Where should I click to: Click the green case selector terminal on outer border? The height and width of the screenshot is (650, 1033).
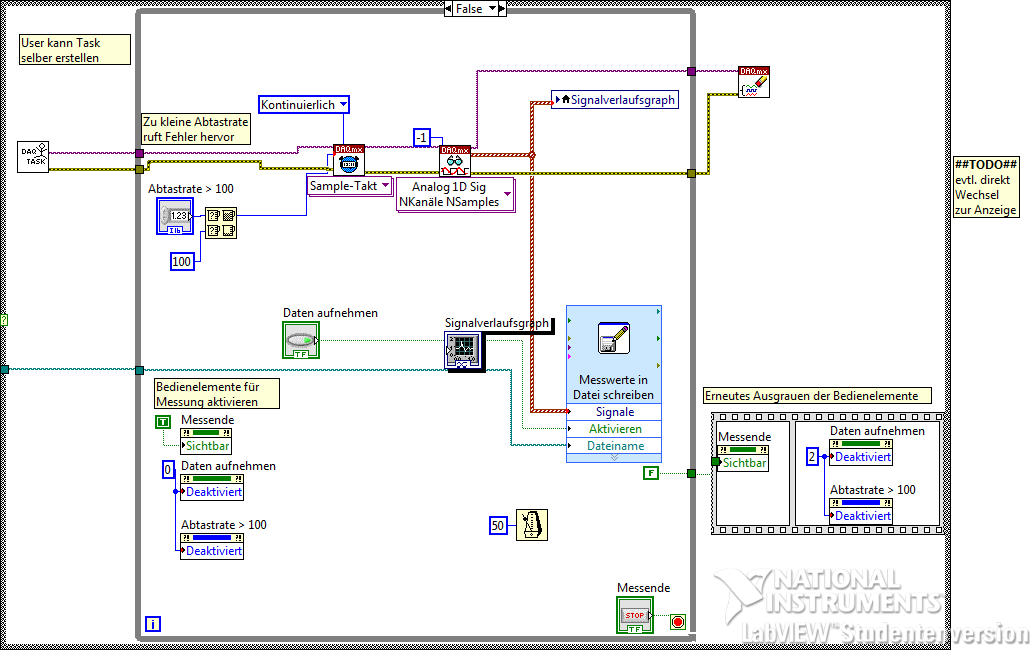coord(4,320)
